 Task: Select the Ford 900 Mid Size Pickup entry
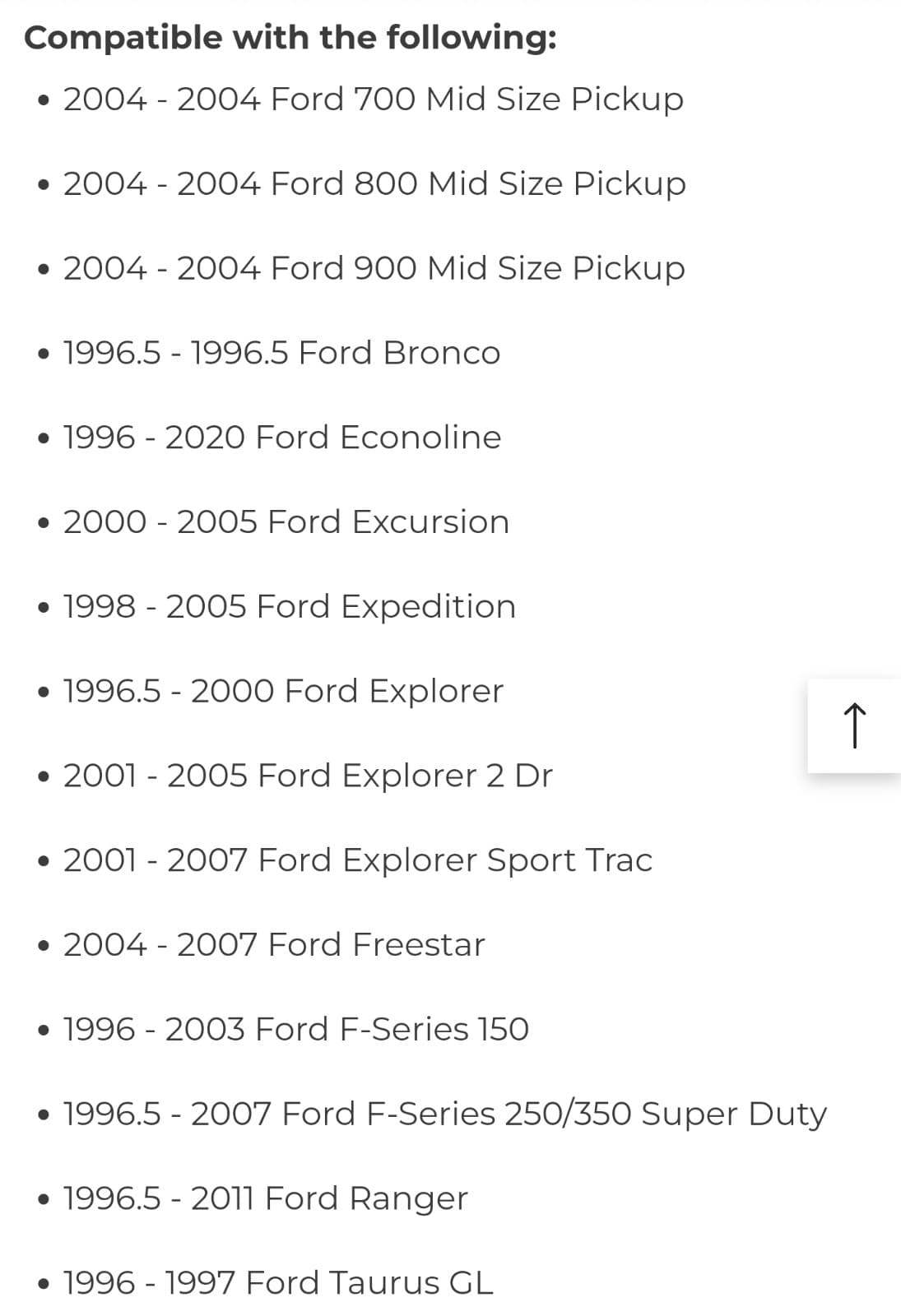(374, 268)
